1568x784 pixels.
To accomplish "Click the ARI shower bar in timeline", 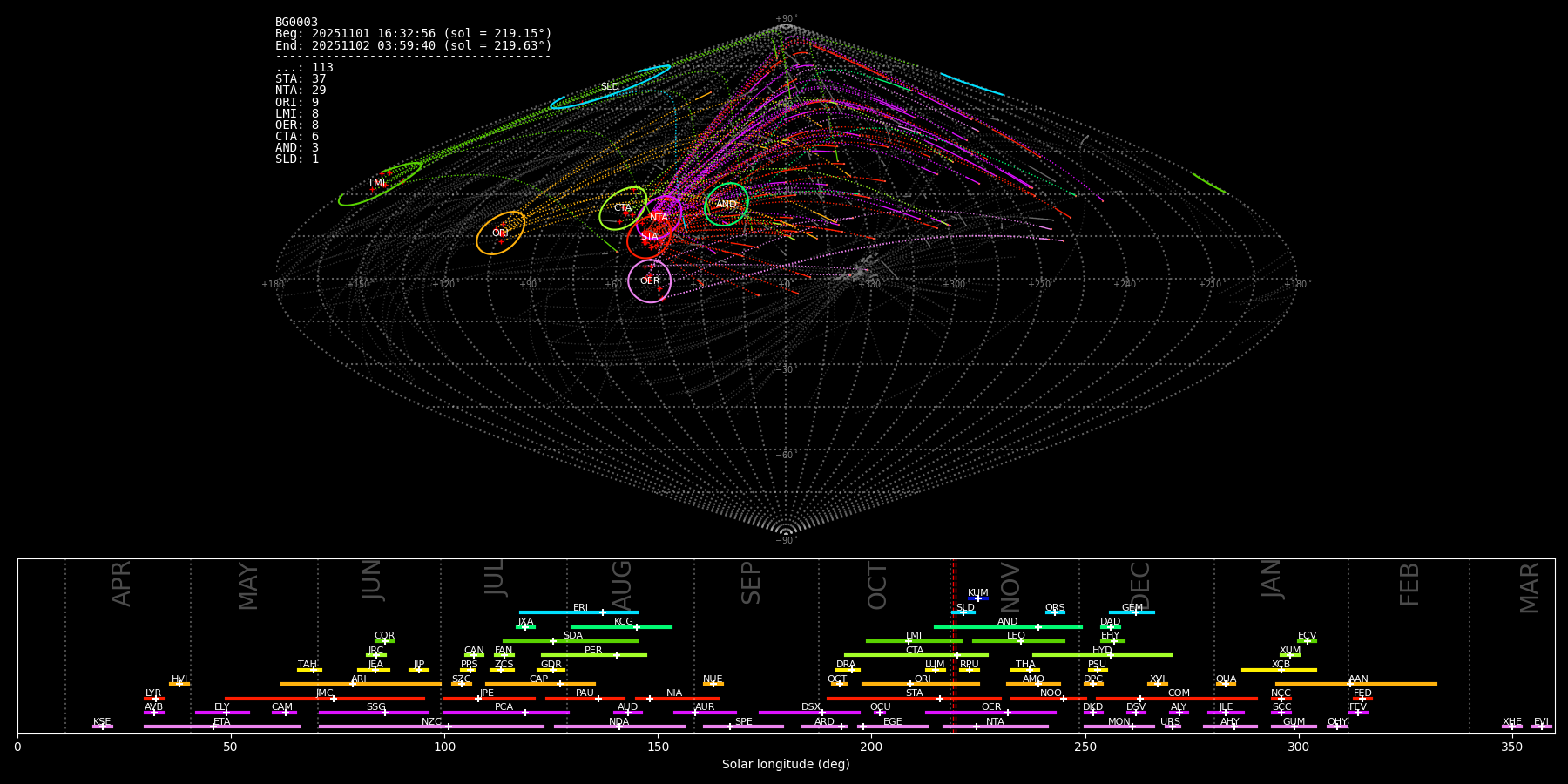I will 361,684.
